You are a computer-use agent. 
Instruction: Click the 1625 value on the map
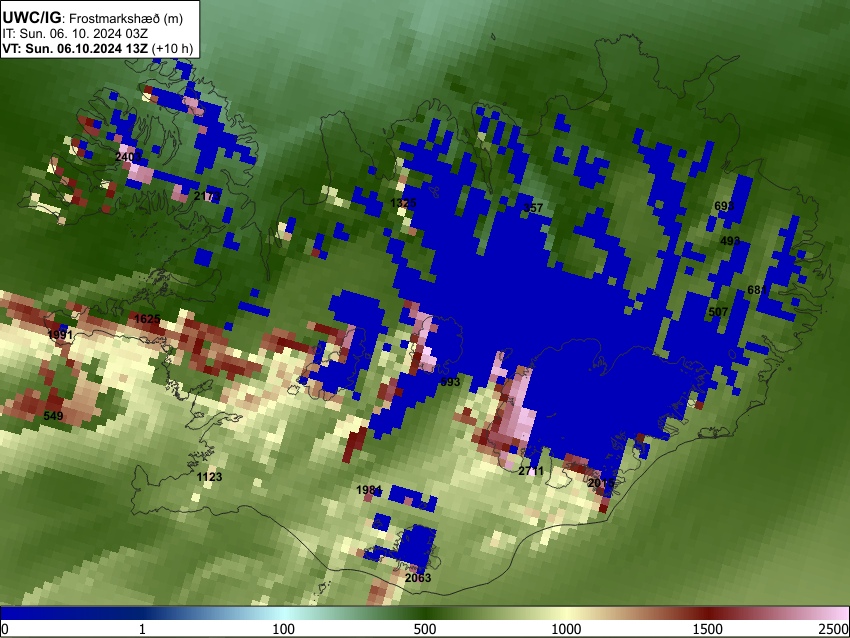[x=147, y=319]
